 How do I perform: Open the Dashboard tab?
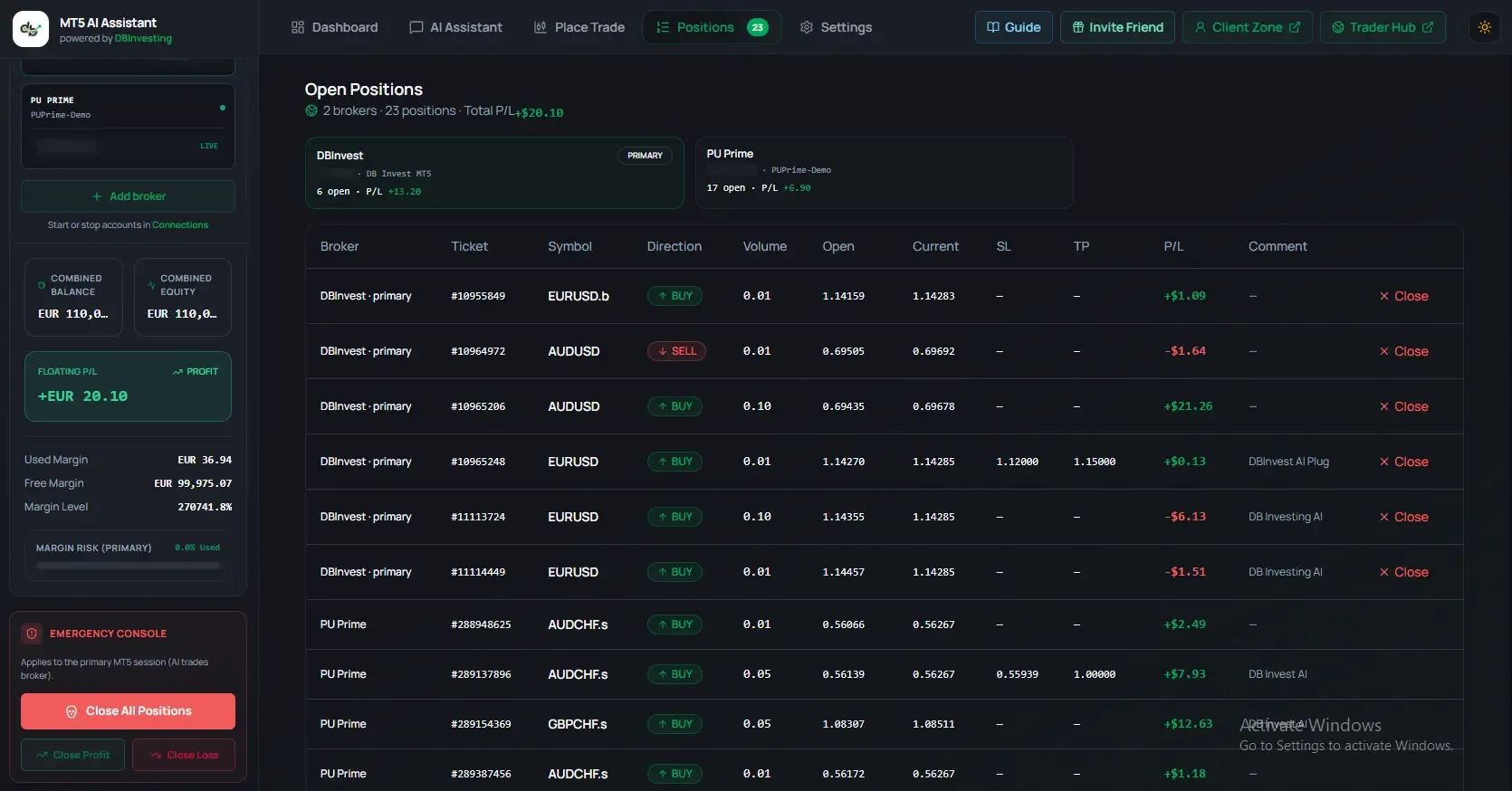coord(334,27)
